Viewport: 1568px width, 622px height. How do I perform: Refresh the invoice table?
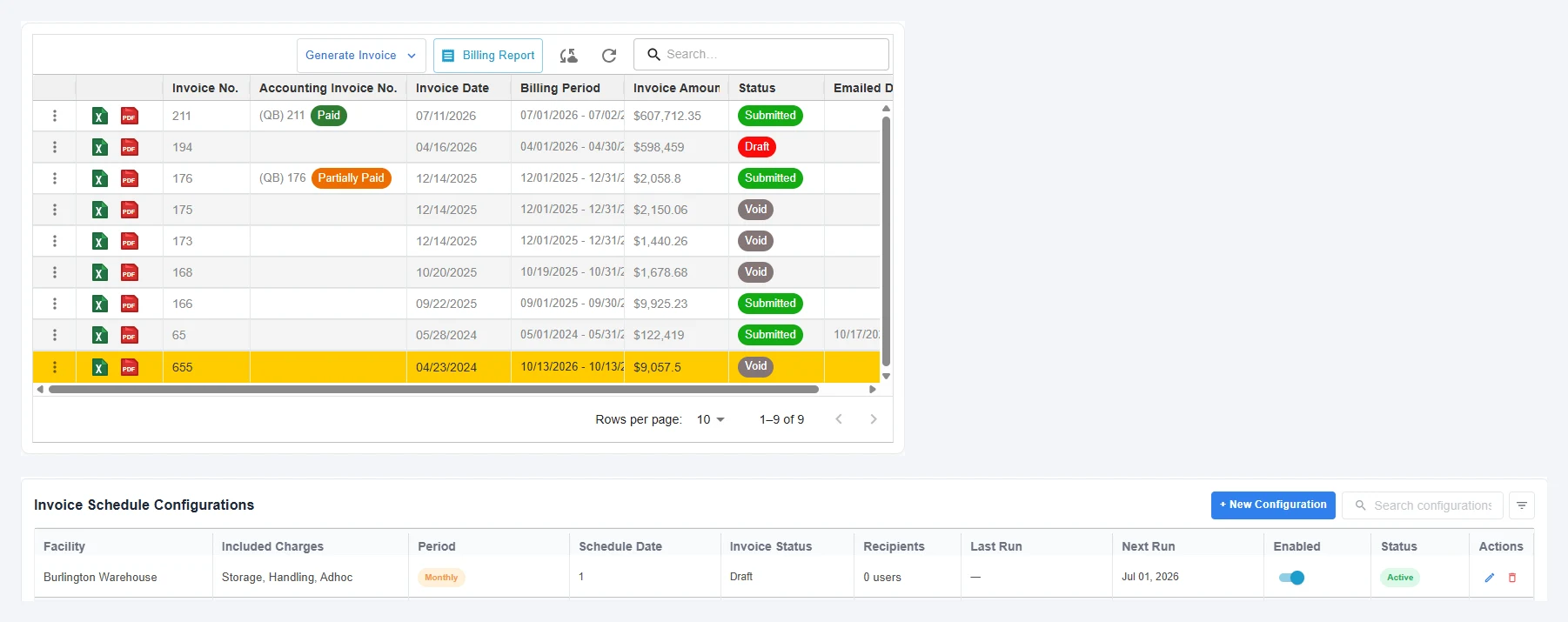pyautogui.click(x=609, y=56)
